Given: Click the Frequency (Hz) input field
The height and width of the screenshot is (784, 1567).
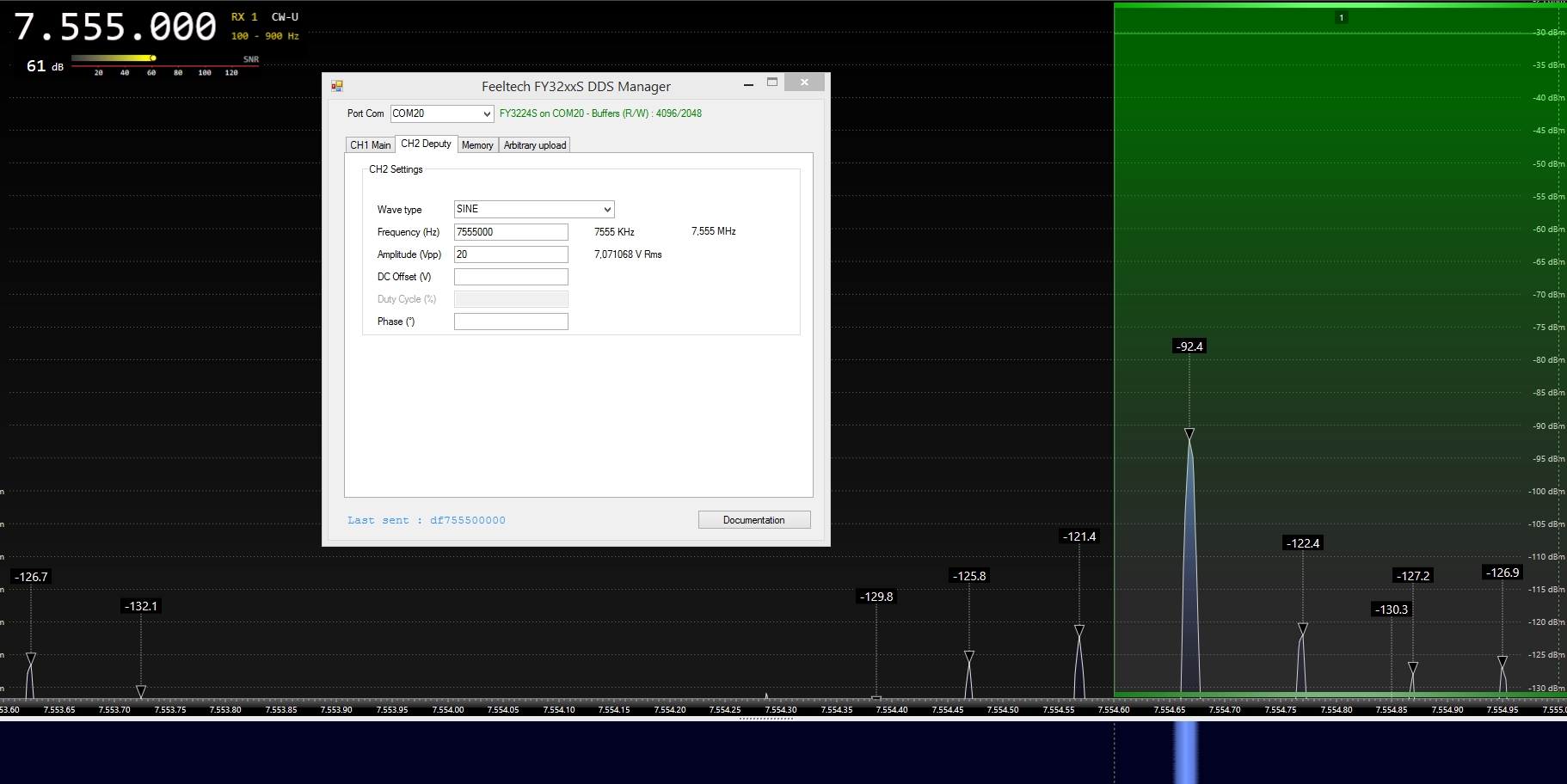Looking at the screenshot, I should click(x=511, y=232).
